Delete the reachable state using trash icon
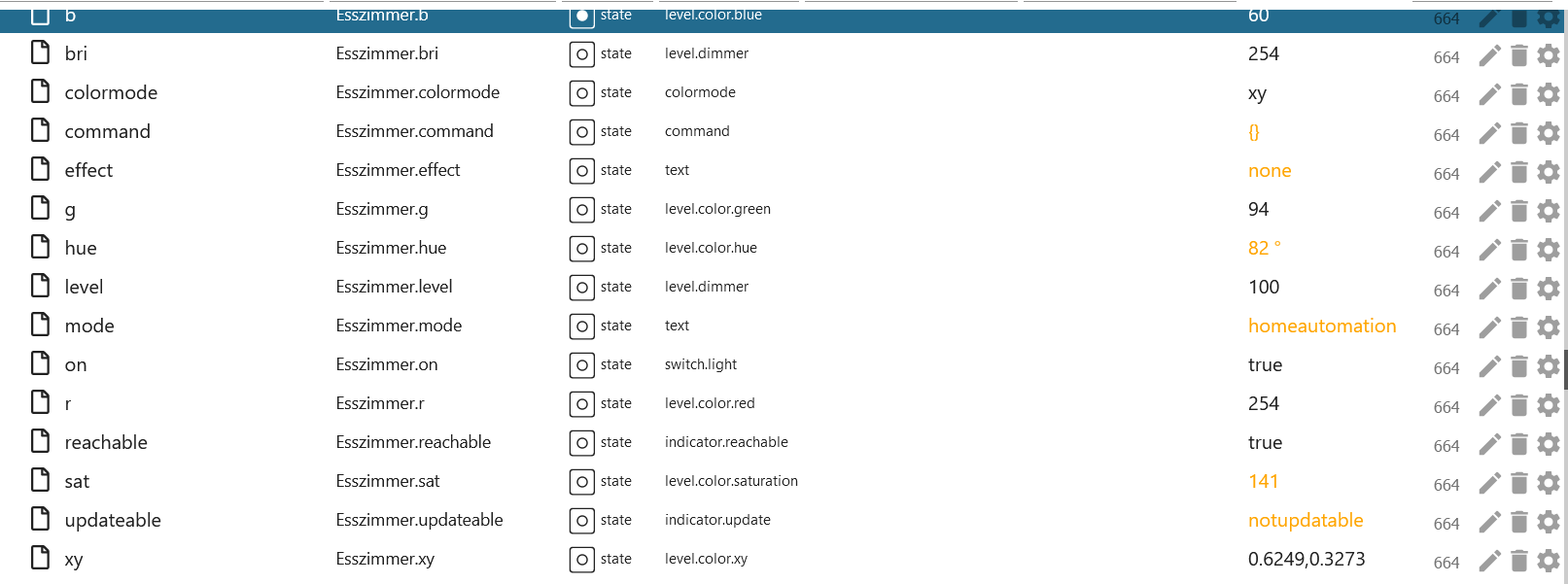Screen dimensions: 1568x584 1519,444
